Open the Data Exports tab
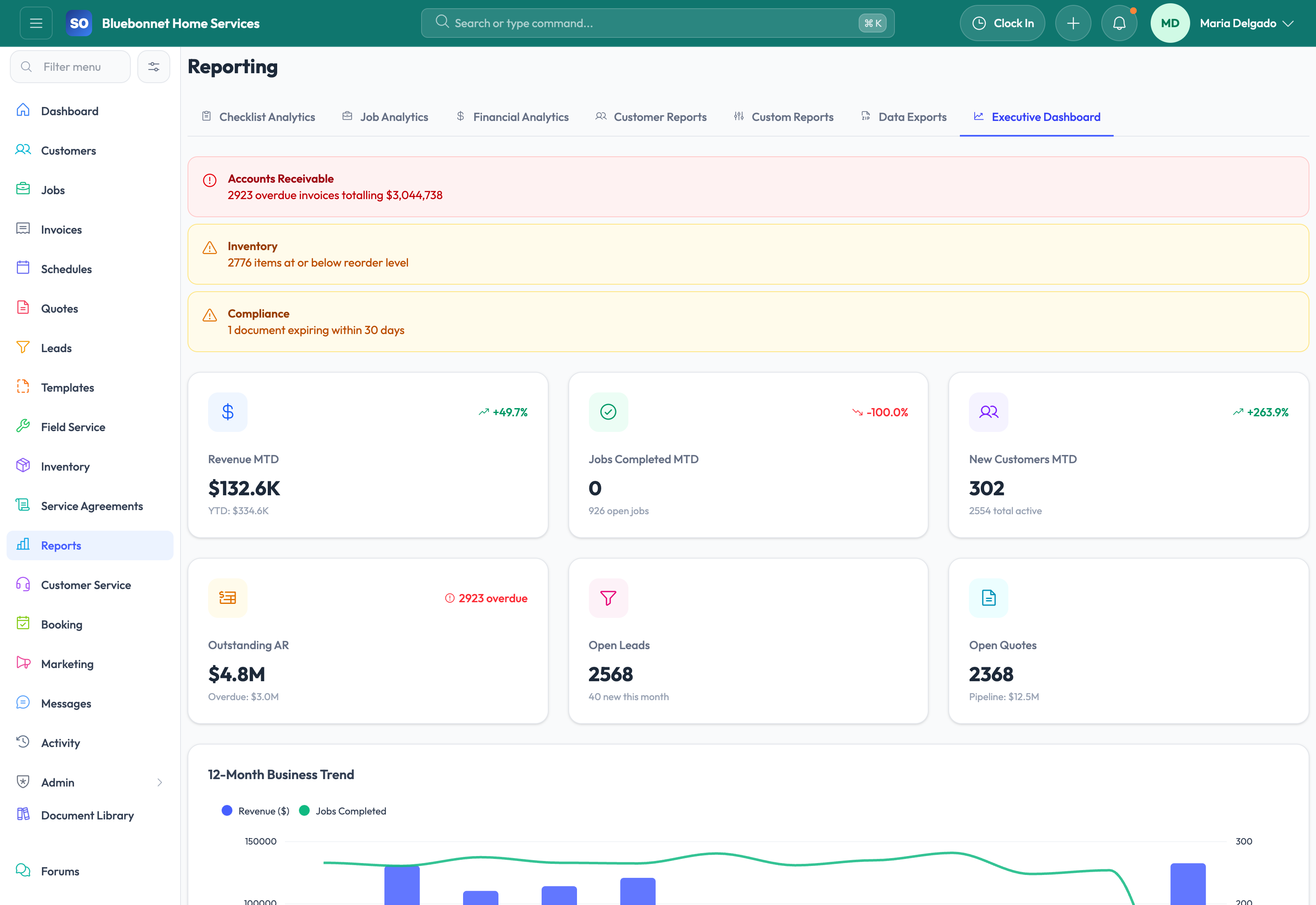This screenshot has height=905, width=1316. (904, 117)
